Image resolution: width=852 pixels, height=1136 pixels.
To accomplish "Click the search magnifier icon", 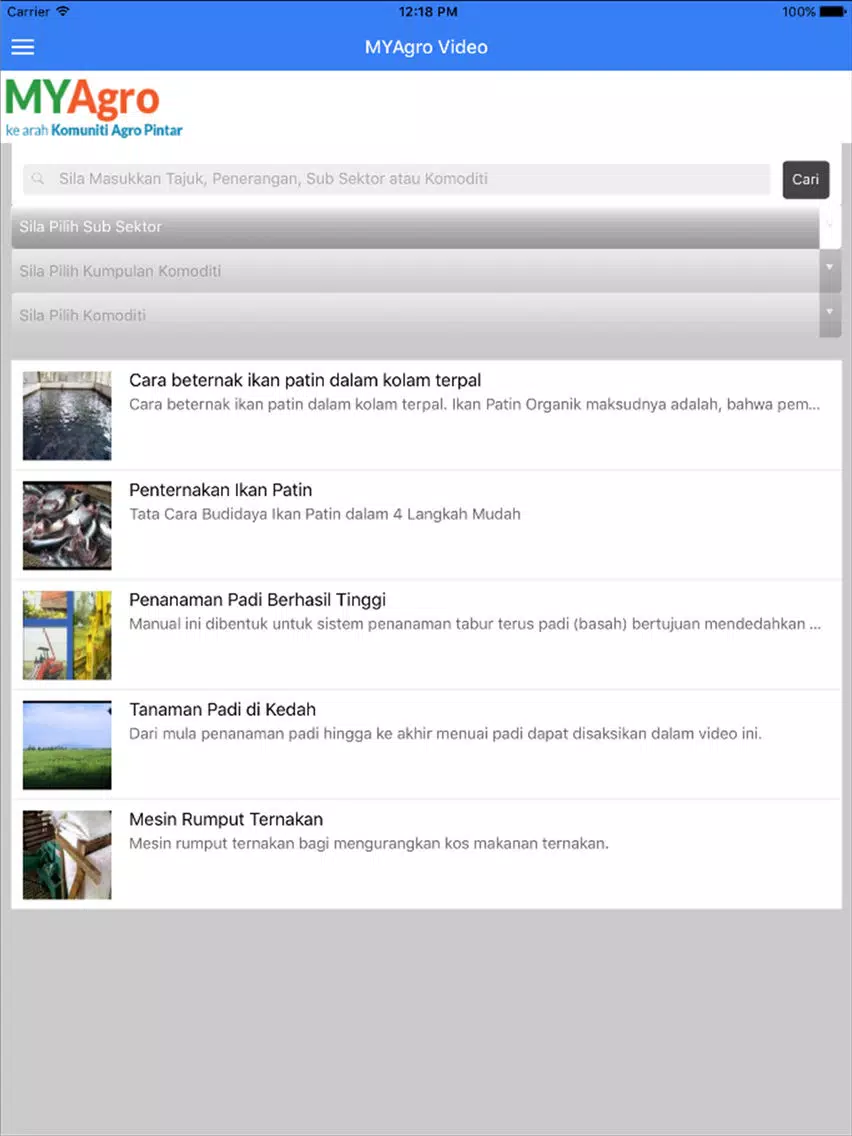I will [x=38, y=178].
